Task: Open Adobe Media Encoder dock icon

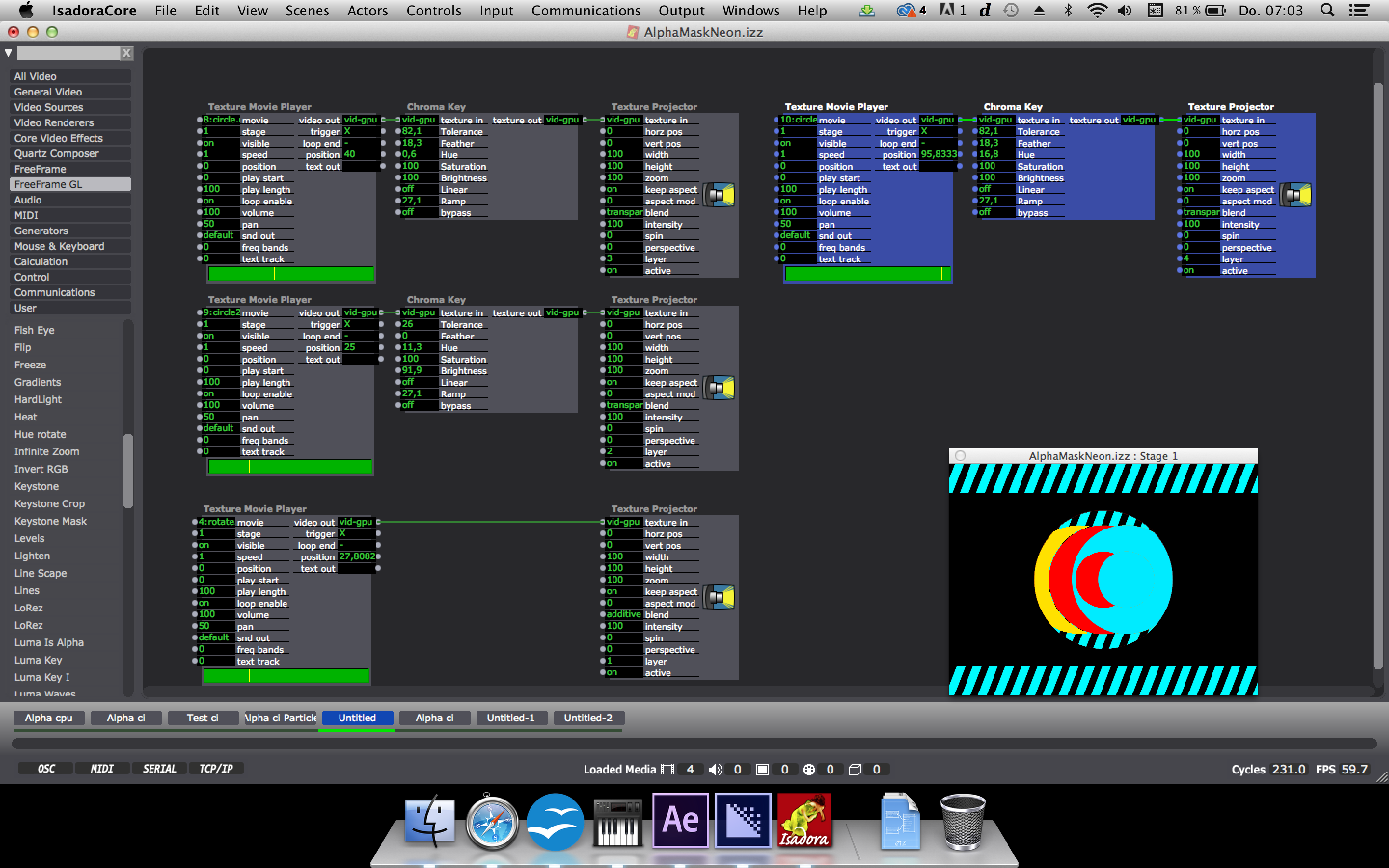Action: pos(743,821)
